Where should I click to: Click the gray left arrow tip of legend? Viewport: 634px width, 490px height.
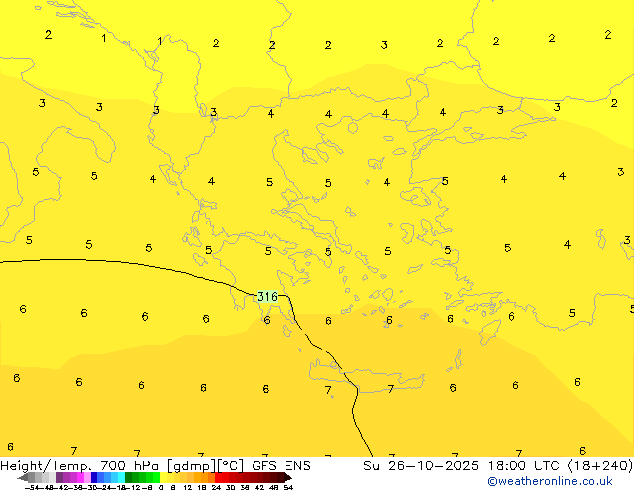tap(23, 478)
